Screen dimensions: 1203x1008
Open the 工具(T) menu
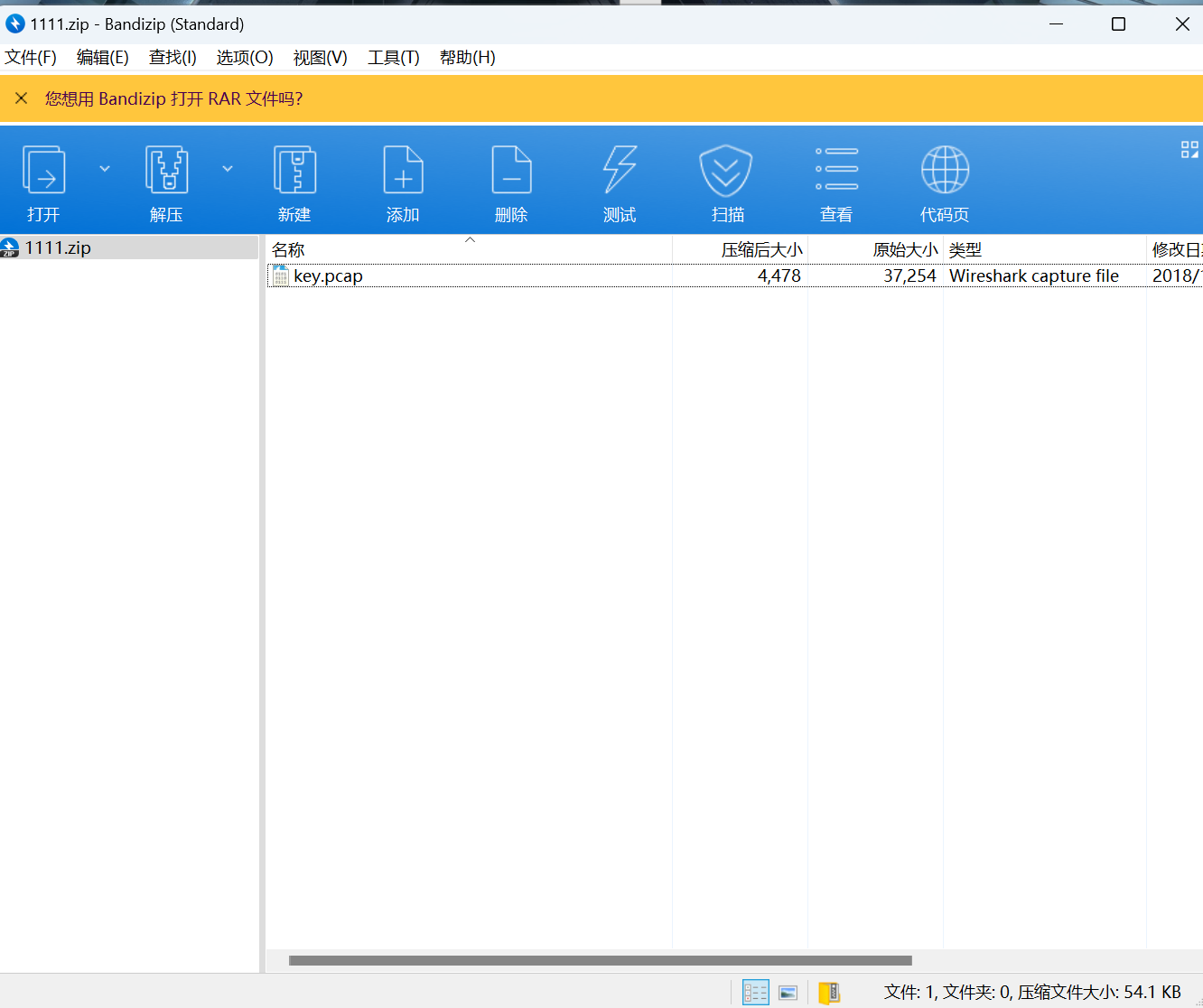[x=394, y=58]
